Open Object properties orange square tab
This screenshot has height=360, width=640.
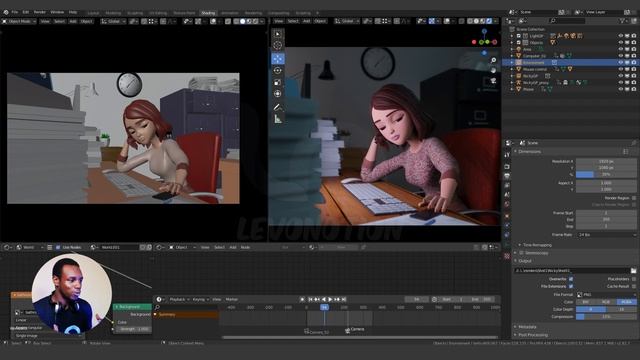pyautogui.click(x=507, y=216)
